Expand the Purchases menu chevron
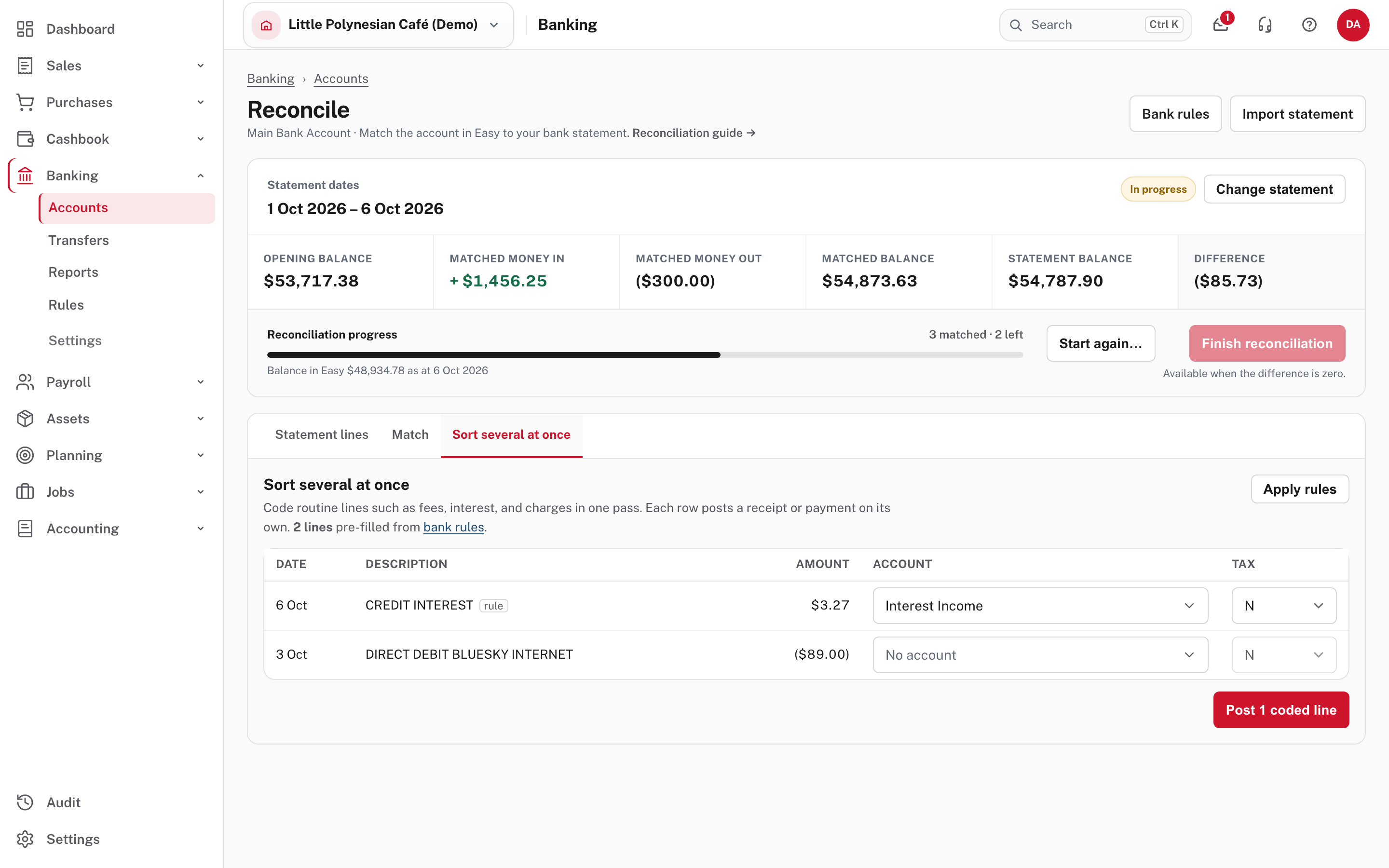1389x868 pixels. click(x=200, y=102)
